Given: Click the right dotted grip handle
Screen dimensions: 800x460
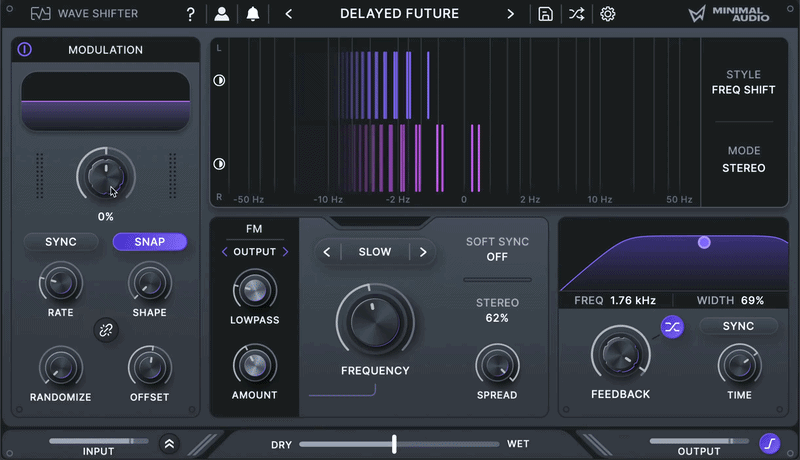Looking at the screenshot, I should pos(172,175).
